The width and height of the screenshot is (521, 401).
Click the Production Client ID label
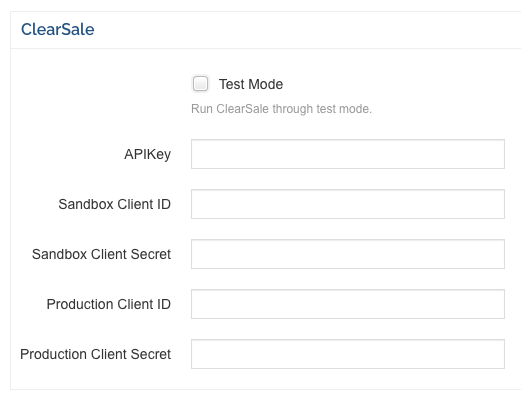pyautogui.click(x=109, y=304)
